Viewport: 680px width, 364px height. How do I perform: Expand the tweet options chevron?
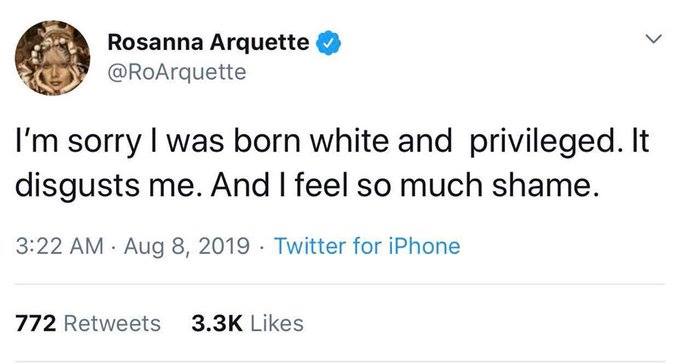(654, 39)
